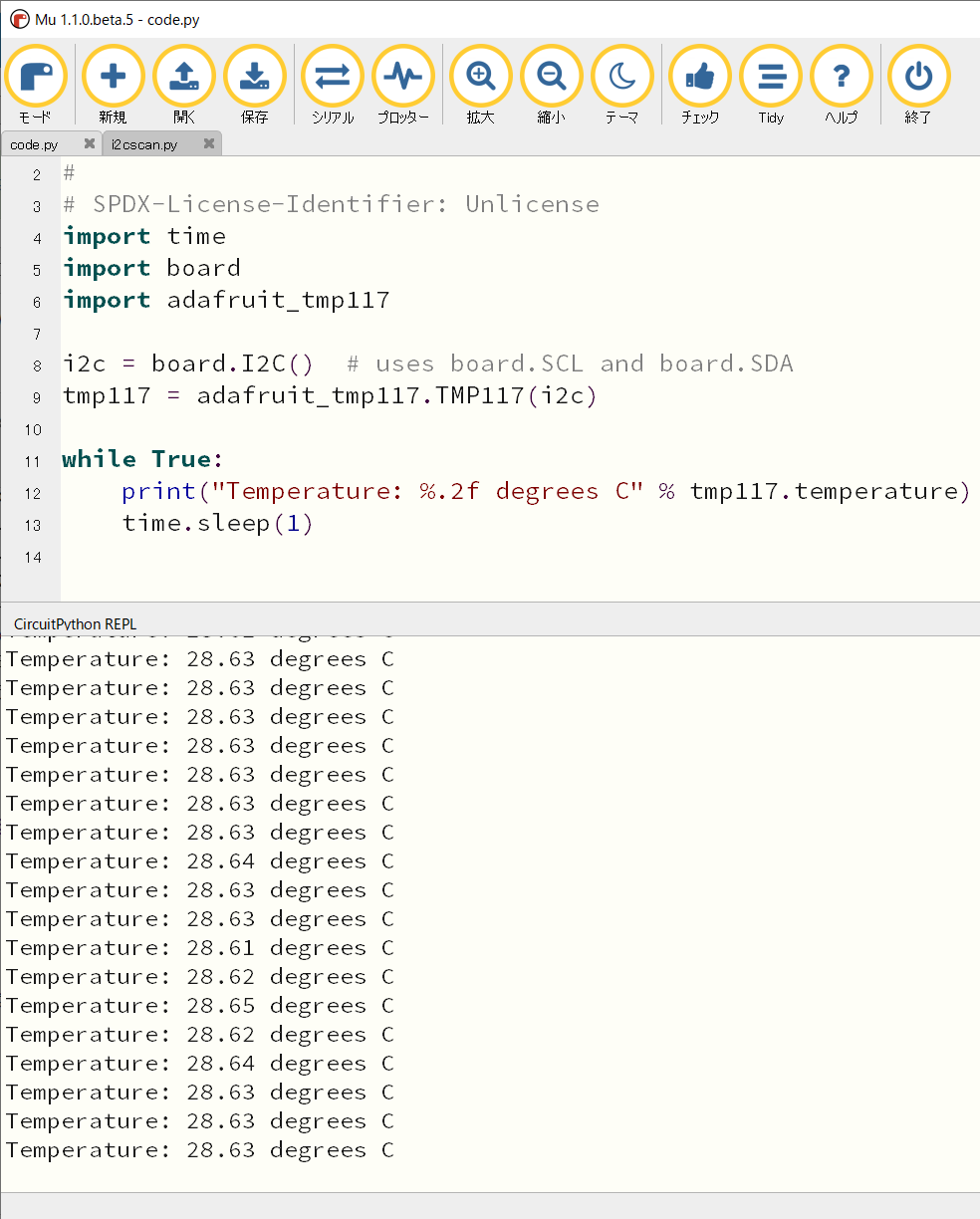Viewport: 980px width, 1219px height.
Task: Open help with the ヘルプ button
Action: [842, 78]
